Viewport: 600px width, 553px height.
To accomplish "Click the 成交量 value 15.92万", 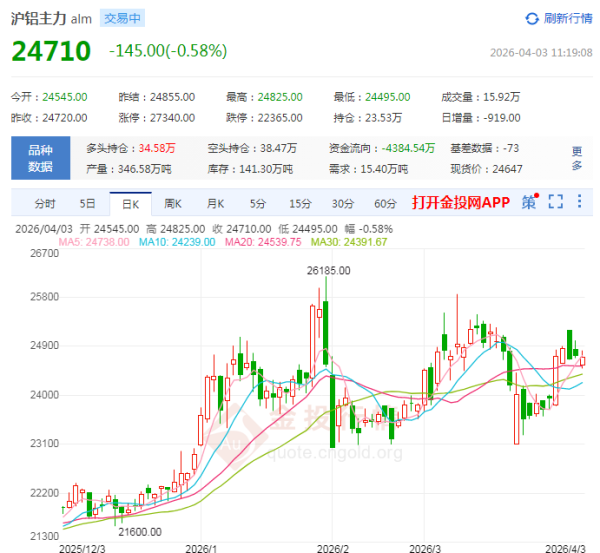I will point(501,97).
